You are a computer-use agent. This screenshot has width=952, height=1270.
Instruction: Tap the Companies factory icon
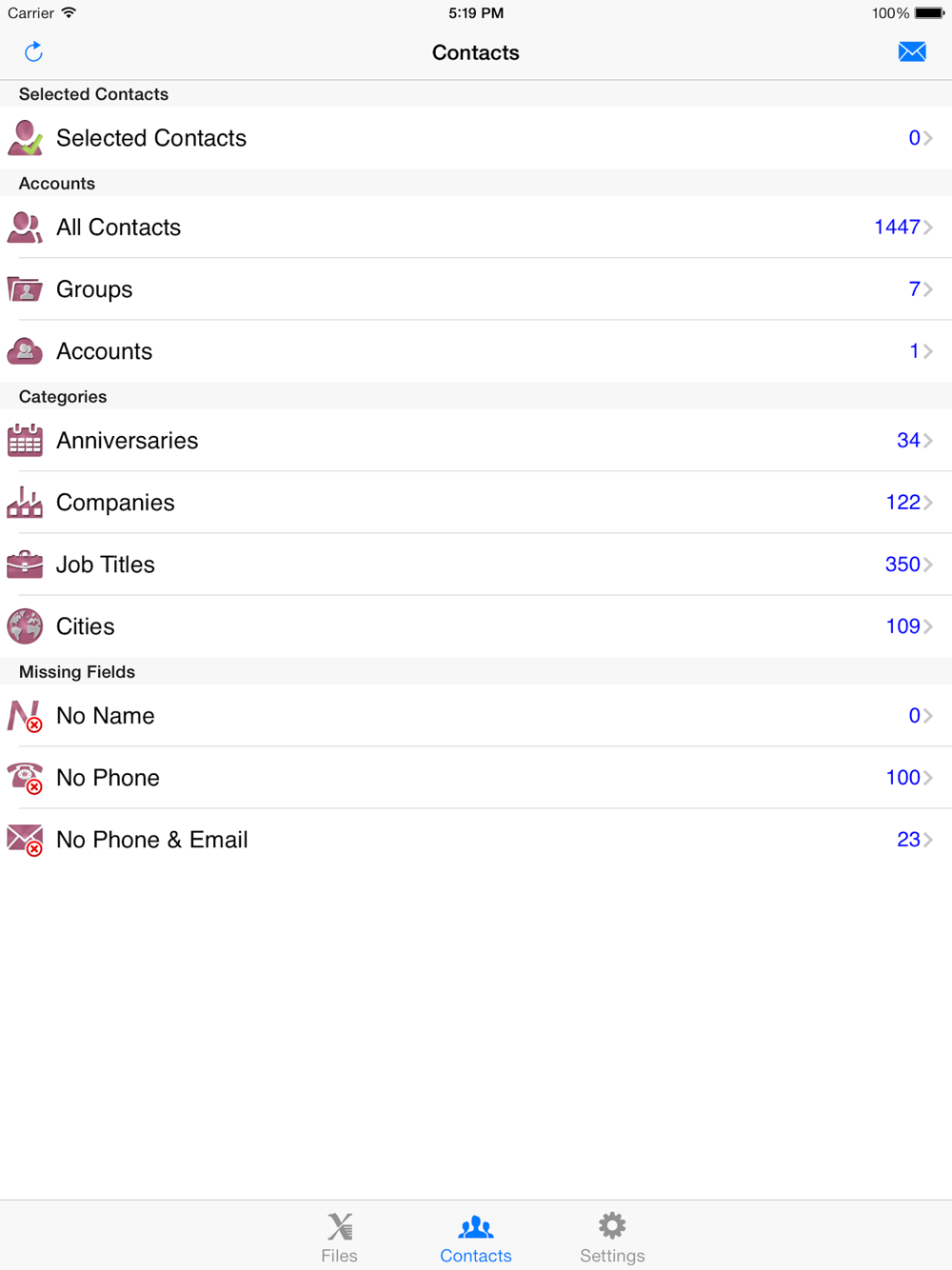point(25,502)
